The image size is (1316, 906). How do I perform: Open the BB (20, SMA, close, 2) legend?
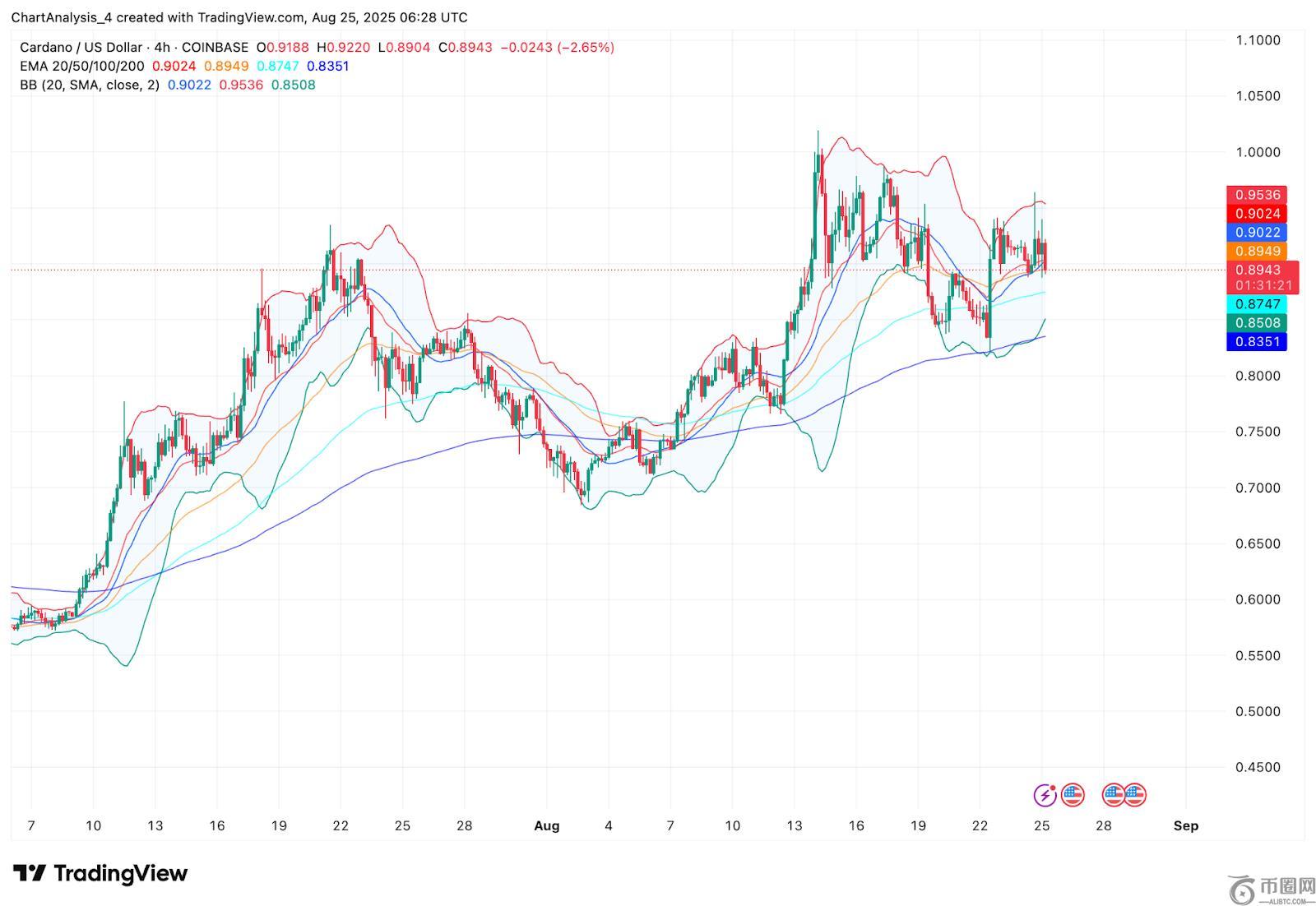[90, 86]
